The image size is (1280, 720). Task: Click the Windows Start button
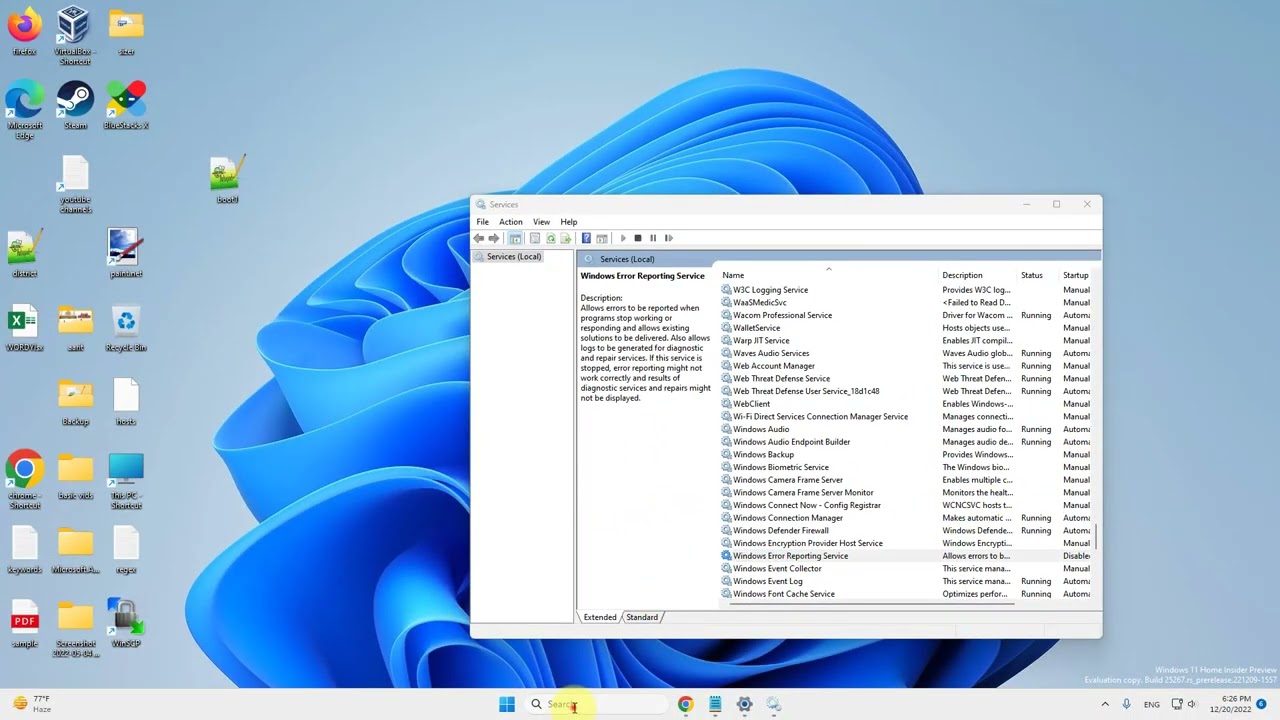click(x=507, y=704)
